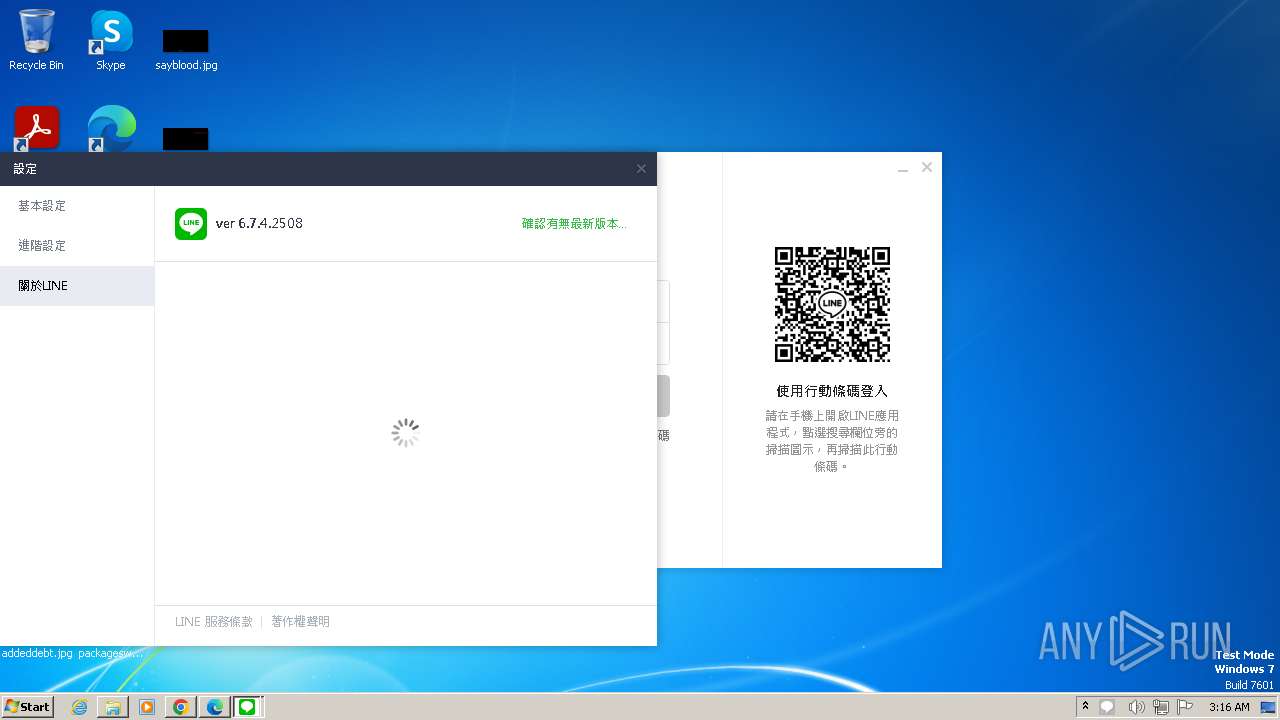Select the 關於LINE settings section
1280x720 pixels.
tap(77, 286)
